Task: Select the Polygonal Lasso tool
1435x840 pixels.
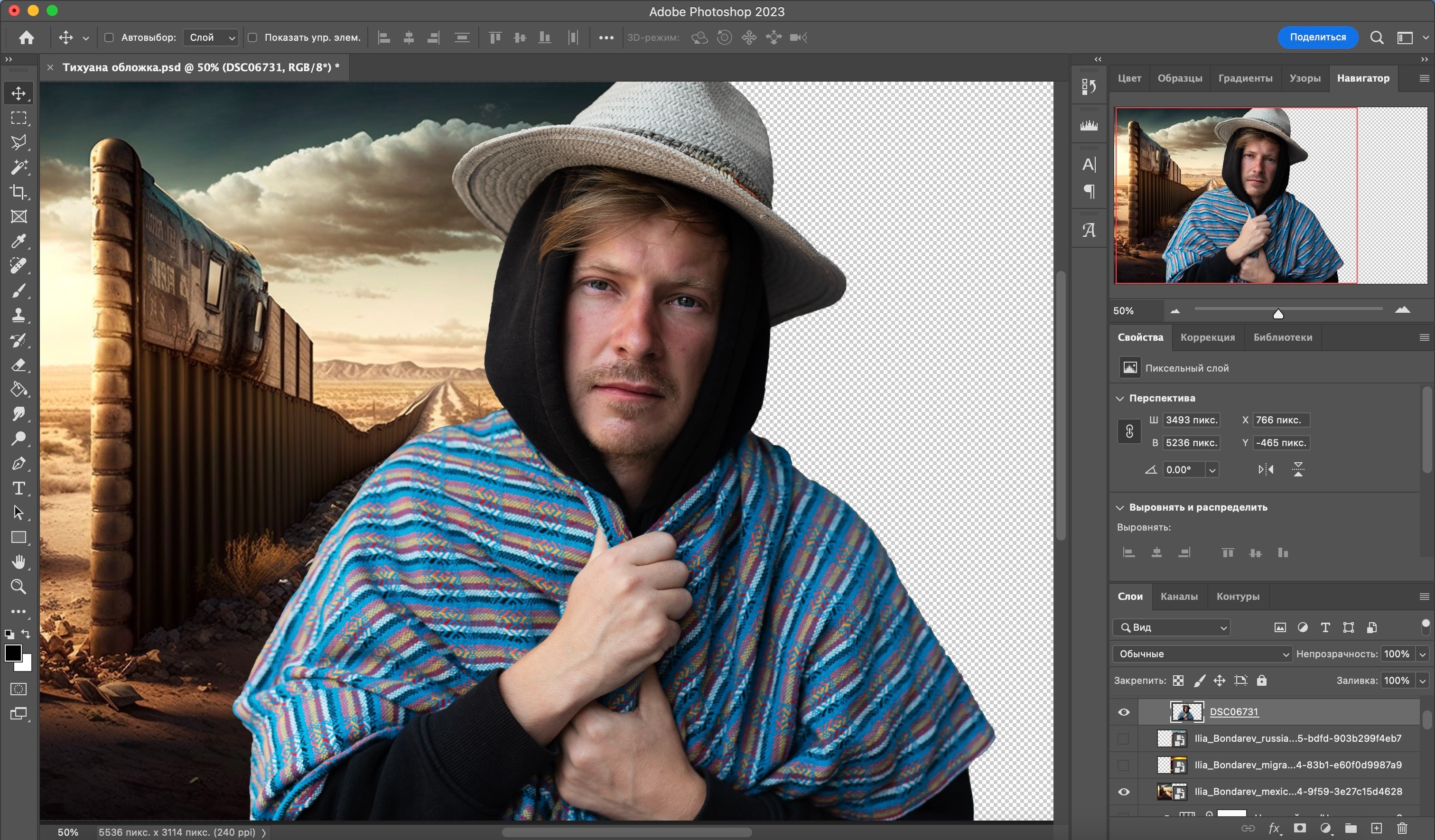Action: tap(18, 142)
